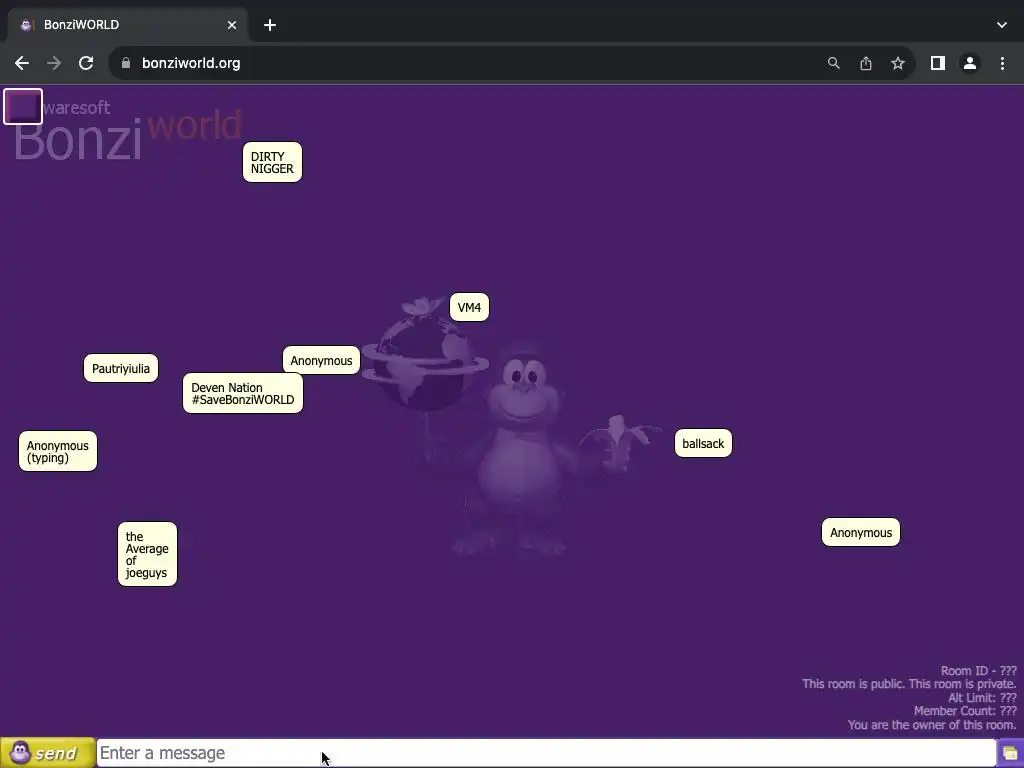The image size is (1024, 768).
Task: Select the purple square in top-left corner
Action: (x=23, y=106)
